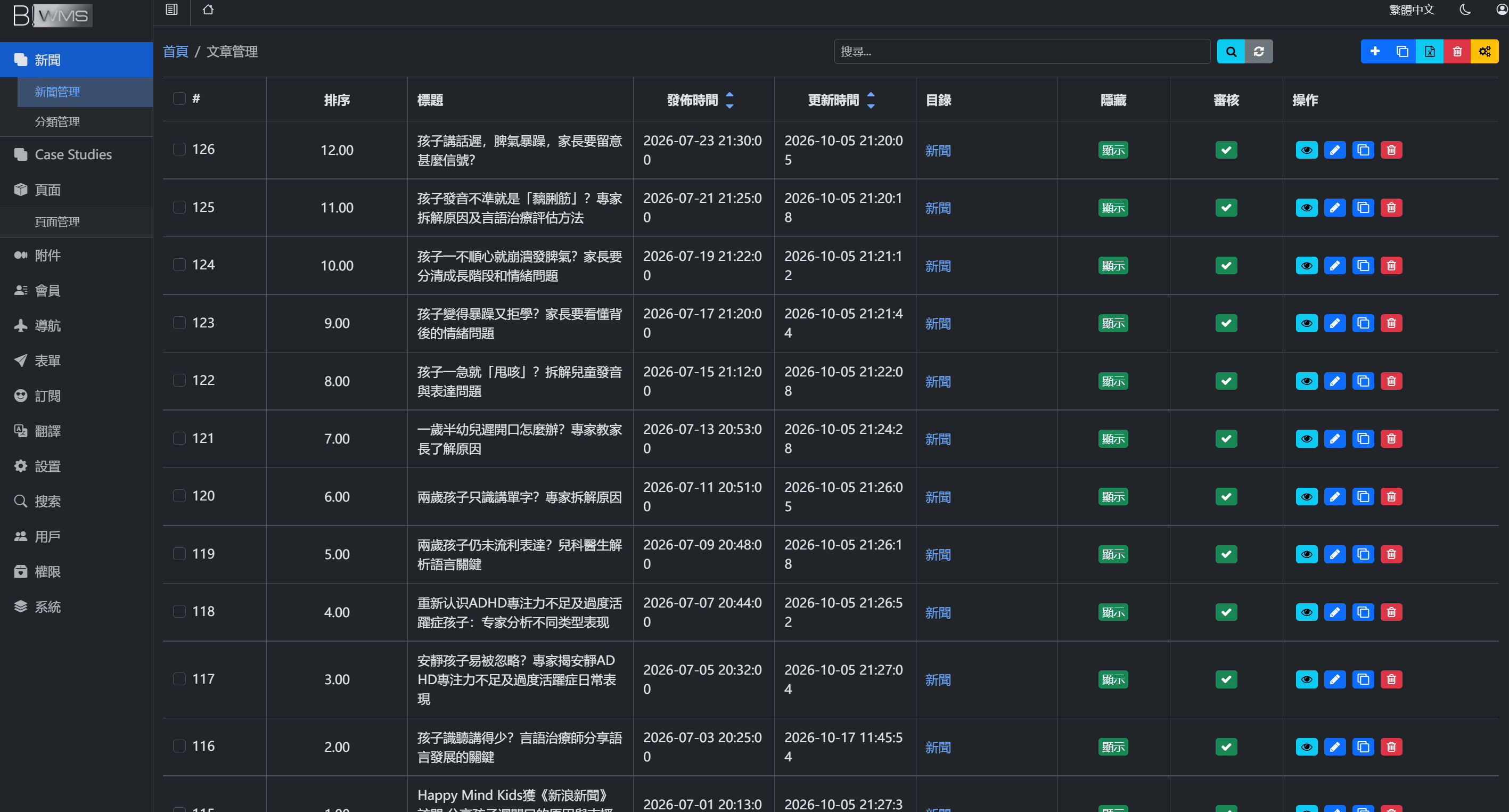Open the 用戶 sidebar item

click(x=76, y=536)
